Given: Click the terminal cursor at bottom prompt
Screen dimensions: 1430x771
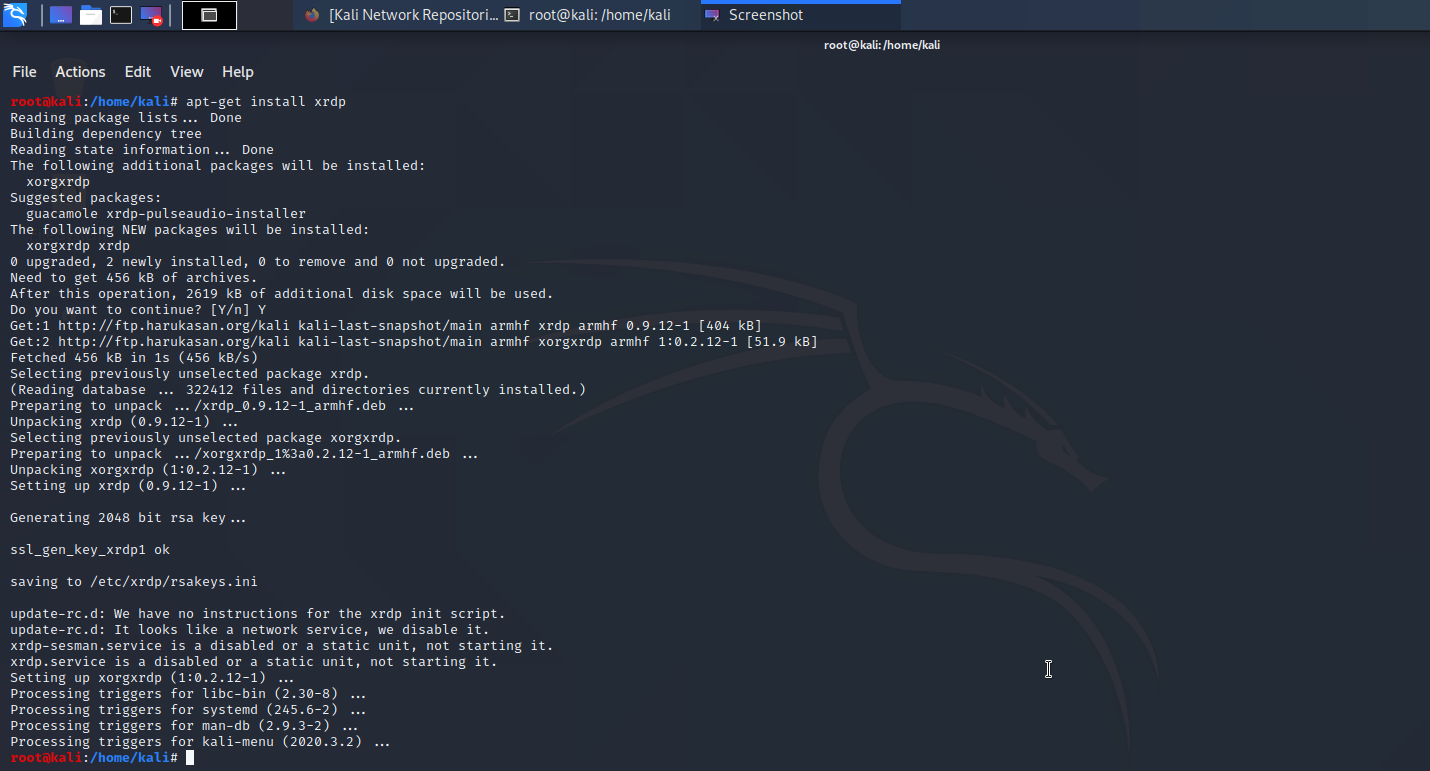Looking at the screenshot, I should 190,758.
